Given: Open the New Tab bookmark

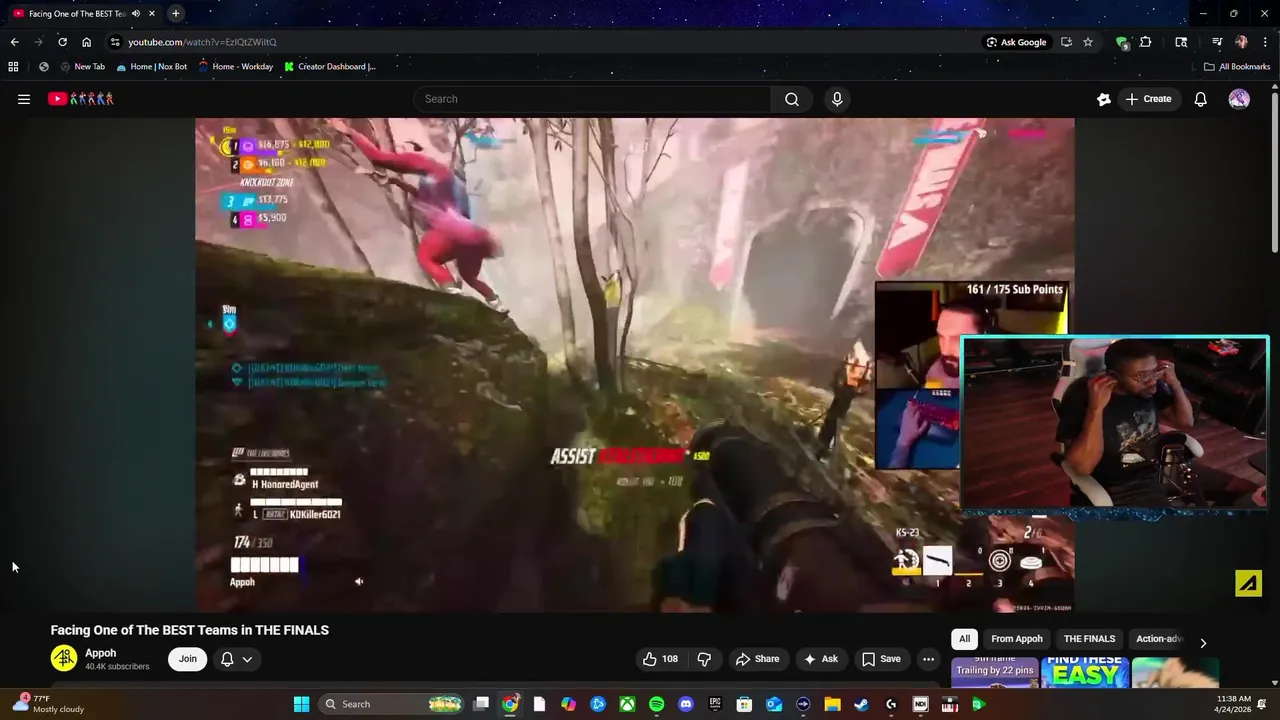Looking at the screenshot, I should click(x=82, y=67).
